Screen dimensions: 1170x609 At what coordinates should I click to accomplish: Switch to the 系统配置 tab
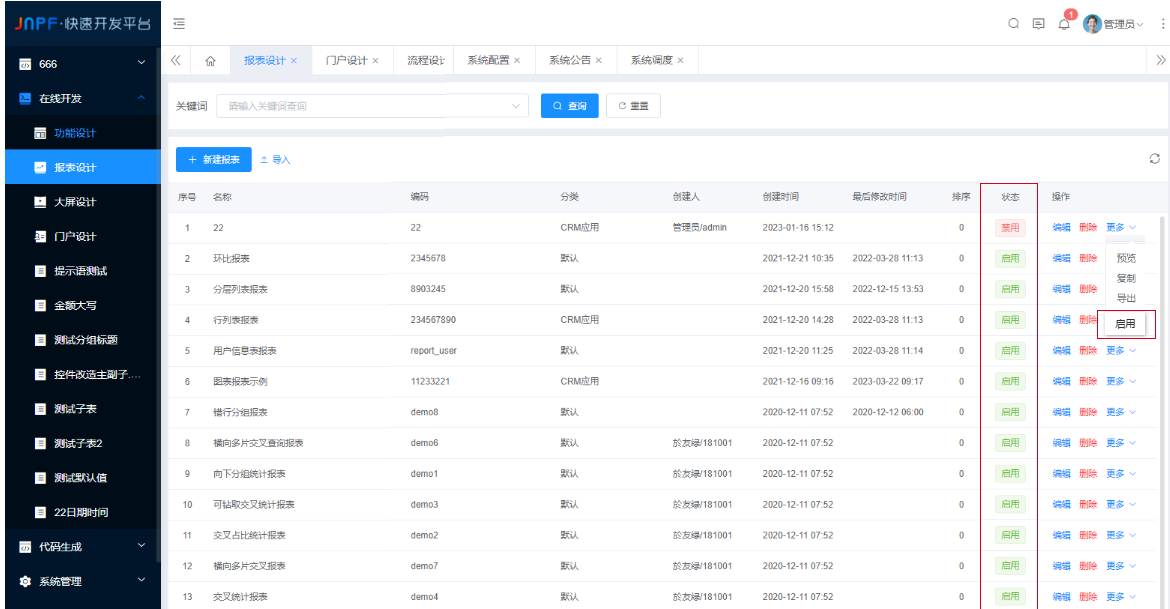point(488,60)
